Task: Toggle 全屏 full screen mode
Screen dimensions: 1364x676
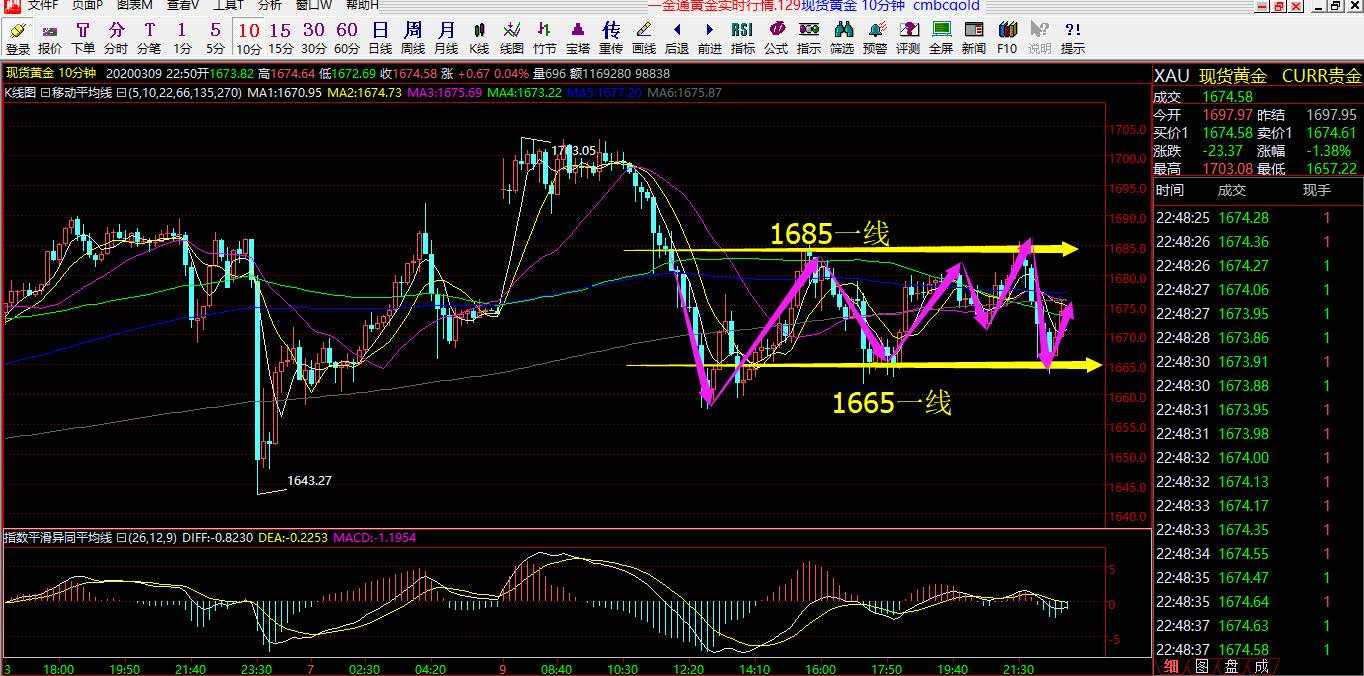Action: 941,38
